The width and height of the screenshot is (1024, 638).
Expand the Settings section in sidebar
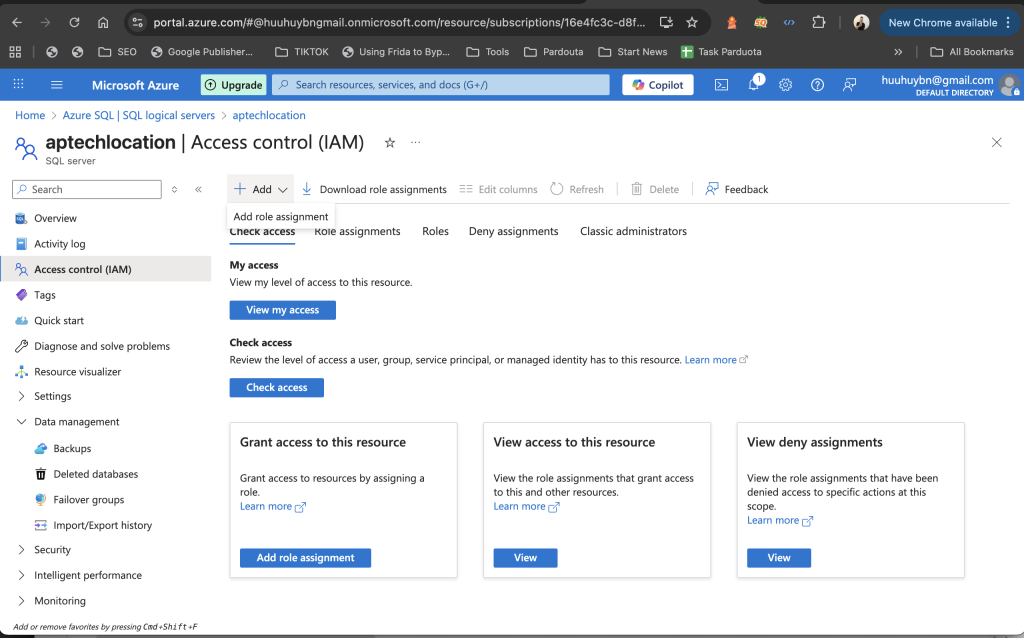[x=23, y=397]
